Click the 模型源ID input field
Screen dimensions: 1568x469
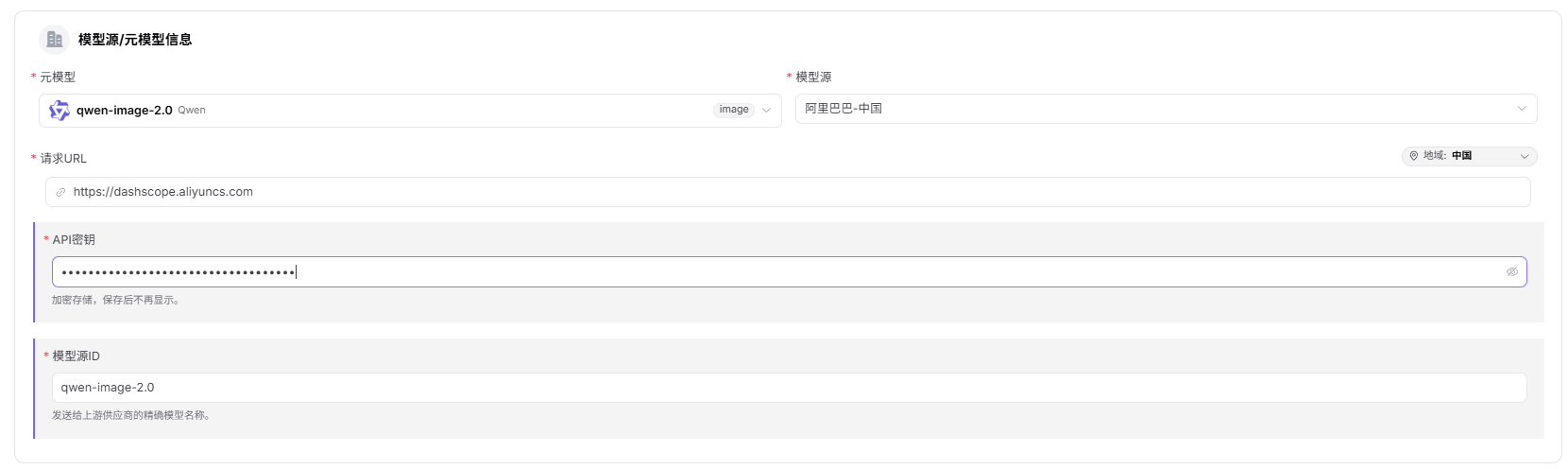click(789, 388)
